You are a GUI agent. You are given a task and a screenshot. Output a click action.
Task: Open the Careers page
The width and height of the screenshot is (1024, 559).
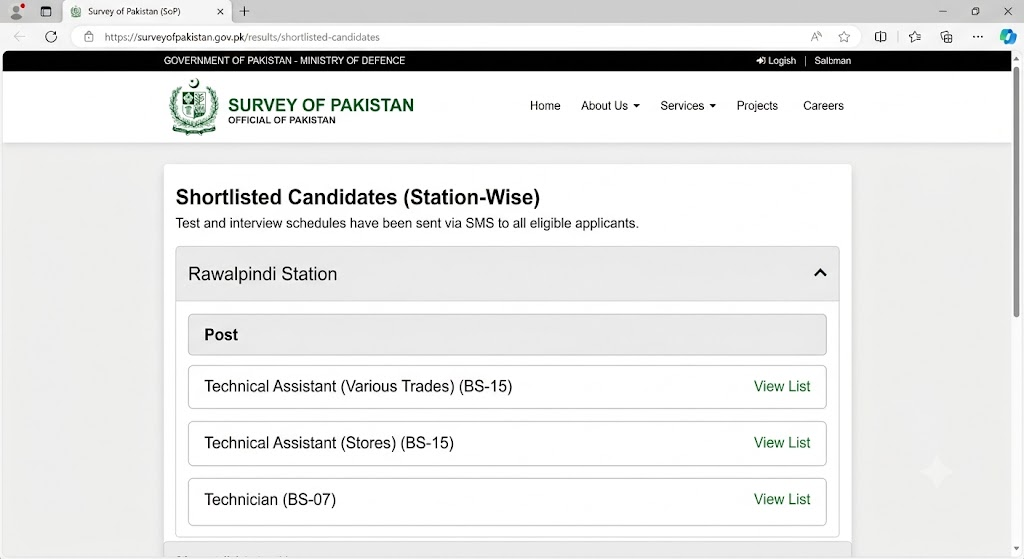tap(823, 106)
